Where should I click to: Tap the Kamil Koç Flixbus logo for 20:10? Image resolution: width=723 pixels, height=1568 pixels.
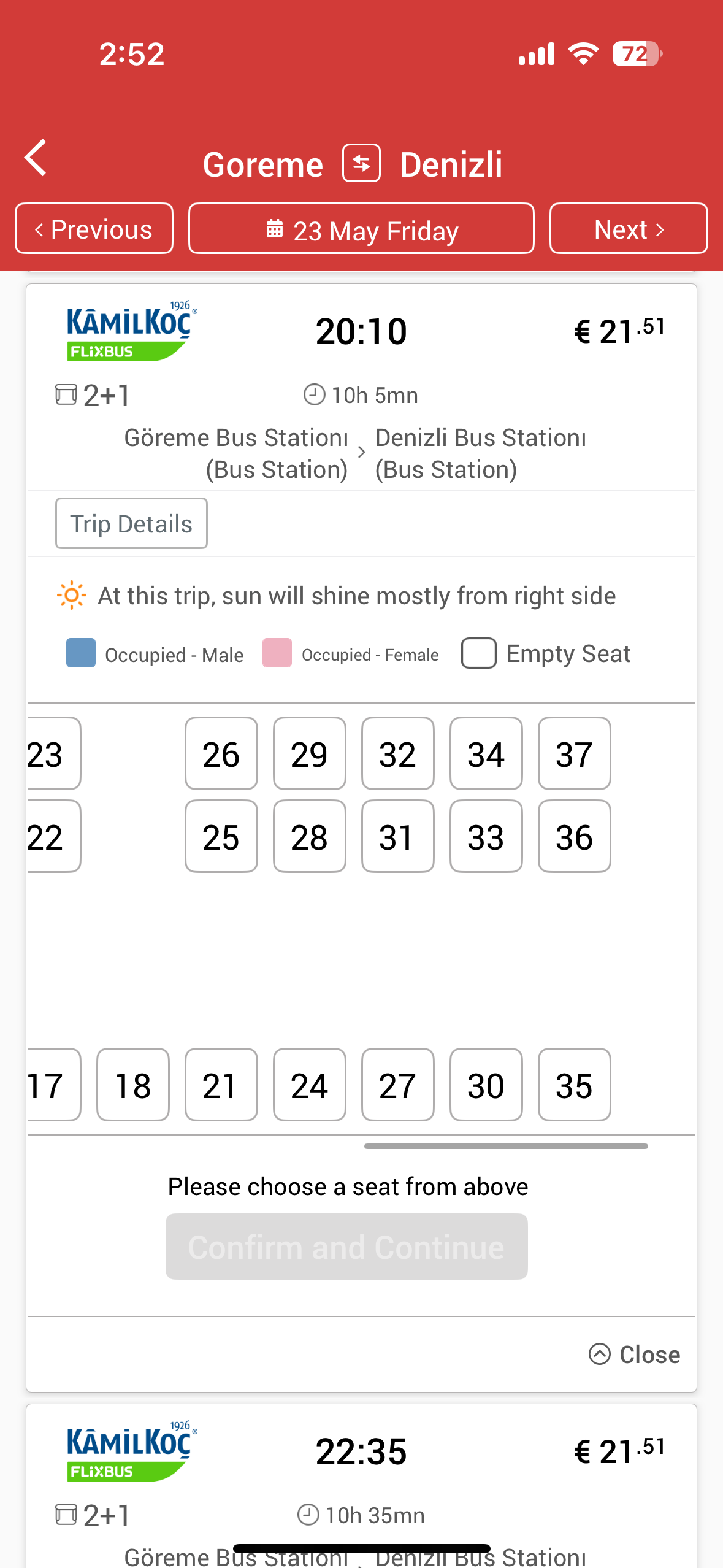click(x=131, y=331)
